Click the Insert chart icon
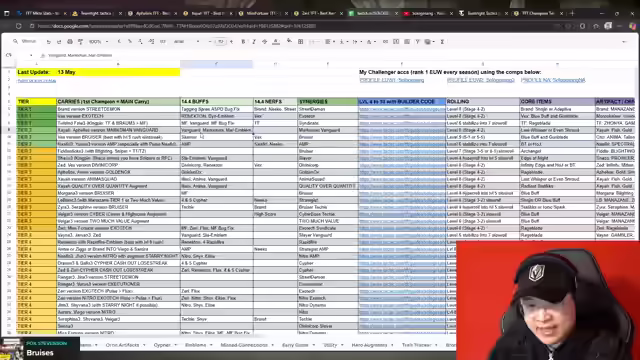 407,42
